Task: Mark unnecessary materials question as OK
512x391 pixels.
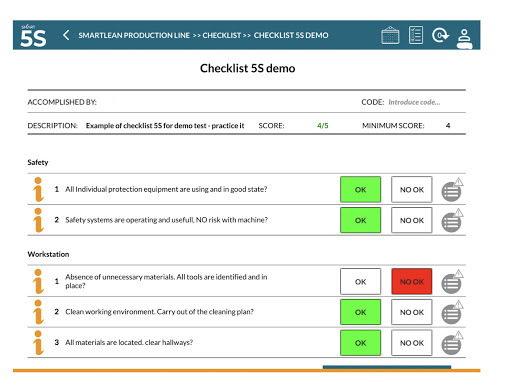Action: pyautogui.click(x=360, y=281)
